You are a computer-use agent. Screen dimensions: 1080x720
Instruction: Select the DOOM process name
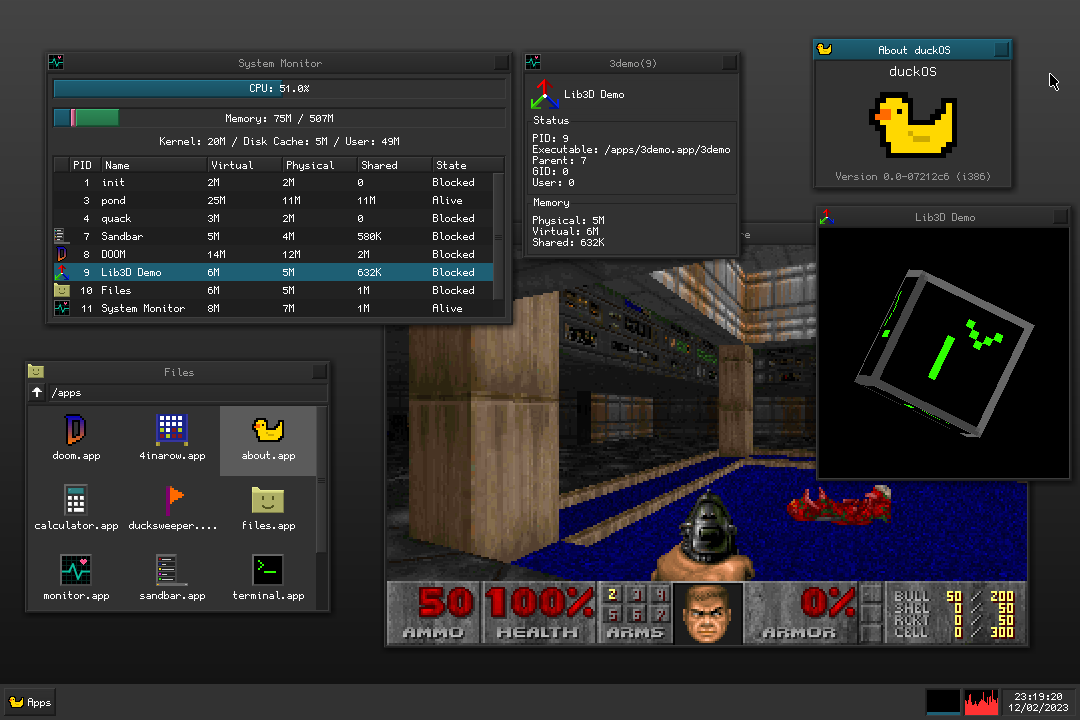[x=113, y=254]
